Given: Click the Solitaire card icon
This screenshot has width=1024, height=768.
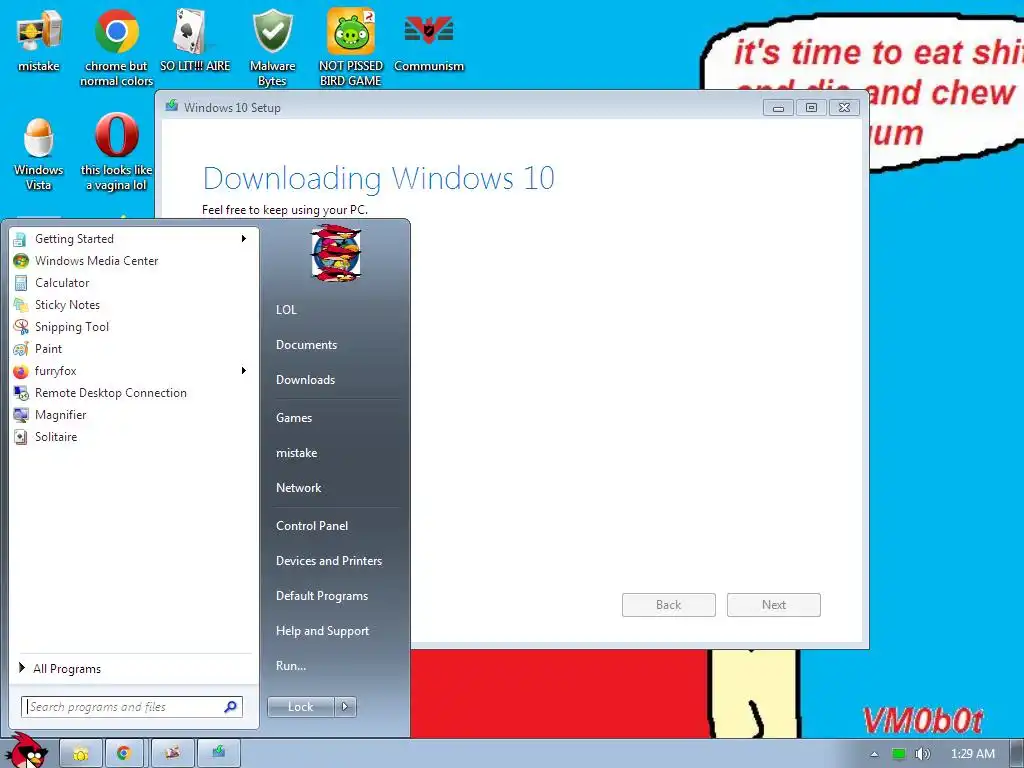Looking at the screenshot, I should 20,437.
